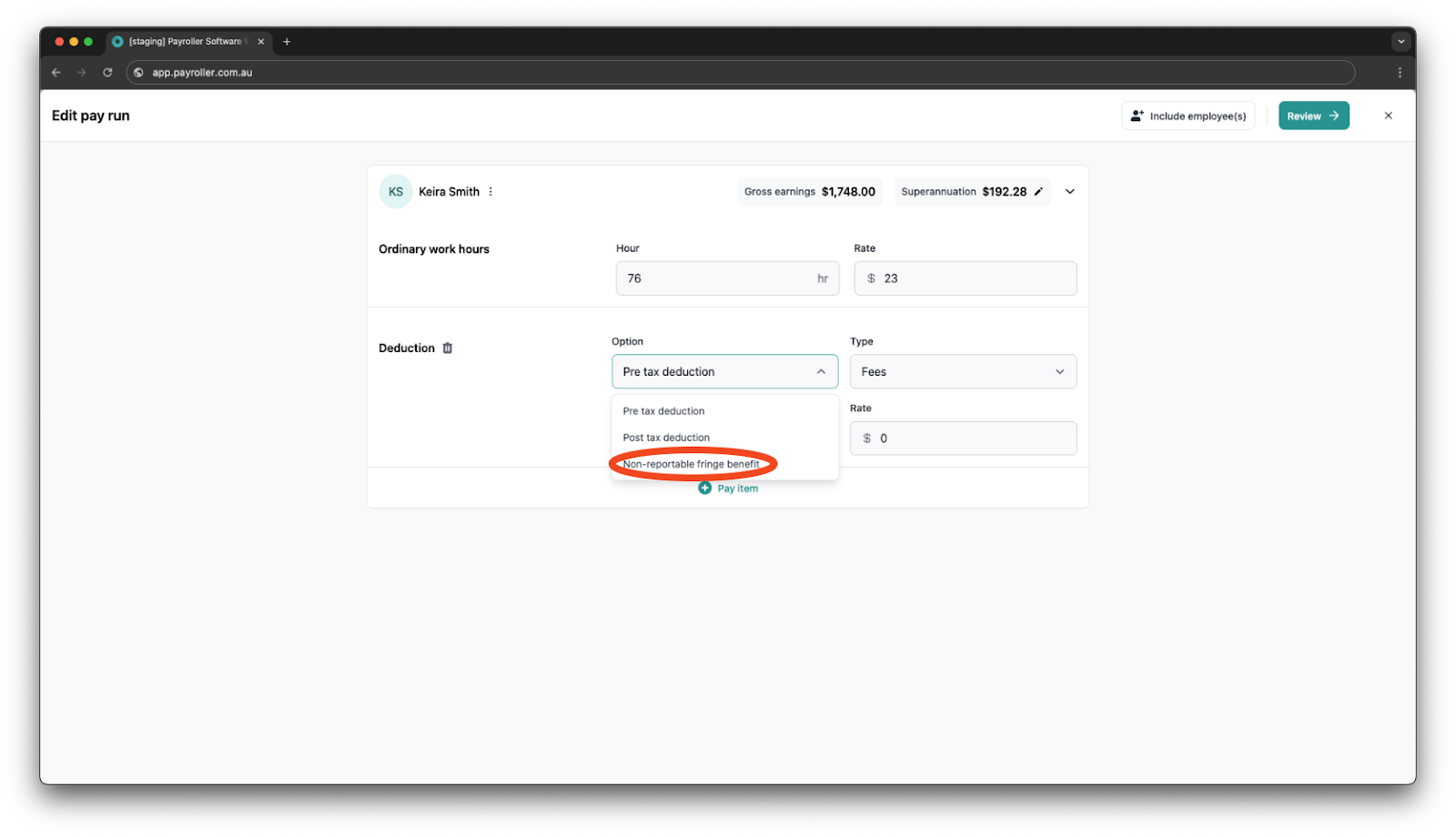Open the browser three-dot menu
Screen dimensions: 1456x837
tap(1400, 73)
